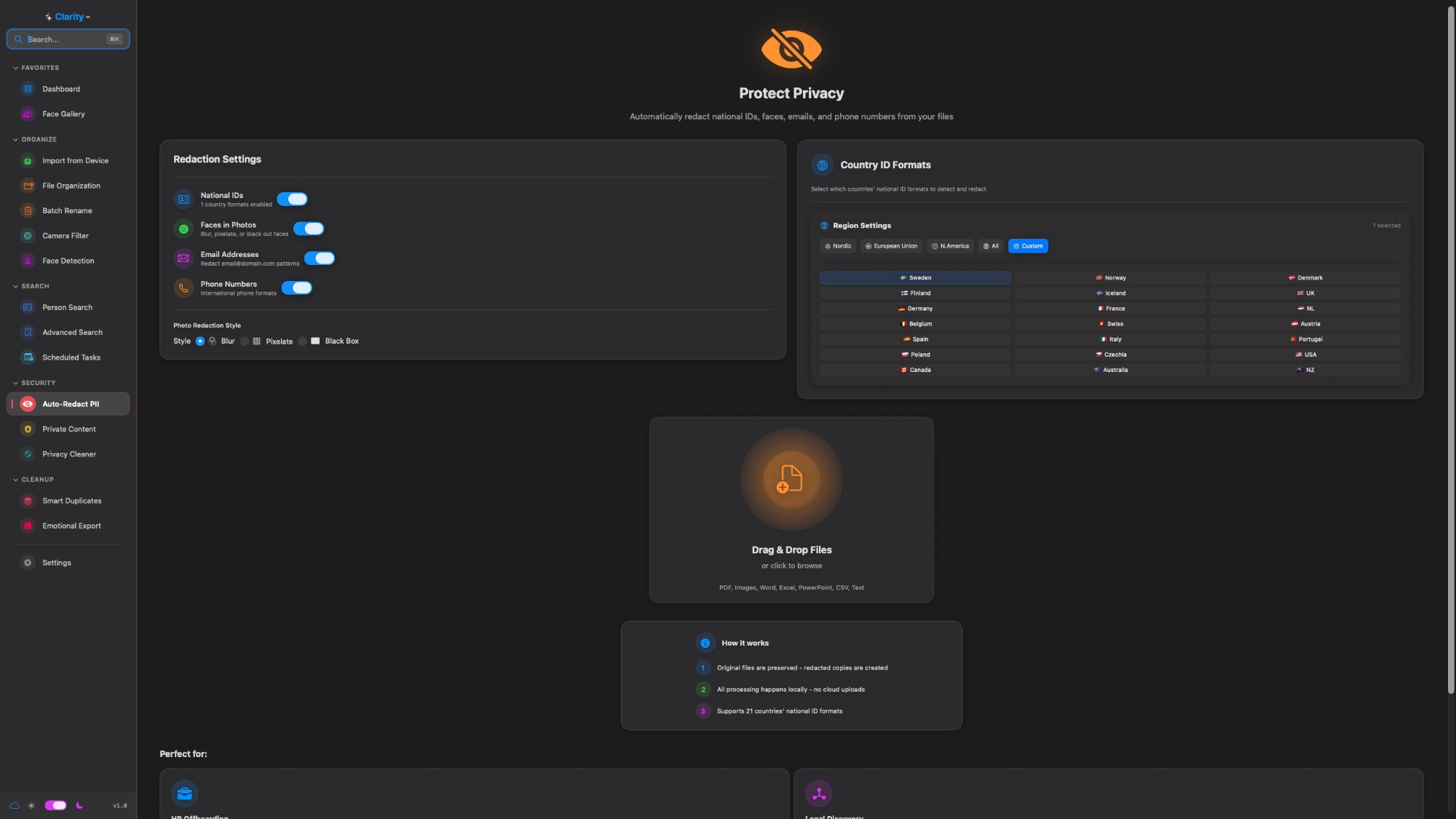Collapse the Security sidebar section
Screen dimensions: 1456x819
click(15, 383)
